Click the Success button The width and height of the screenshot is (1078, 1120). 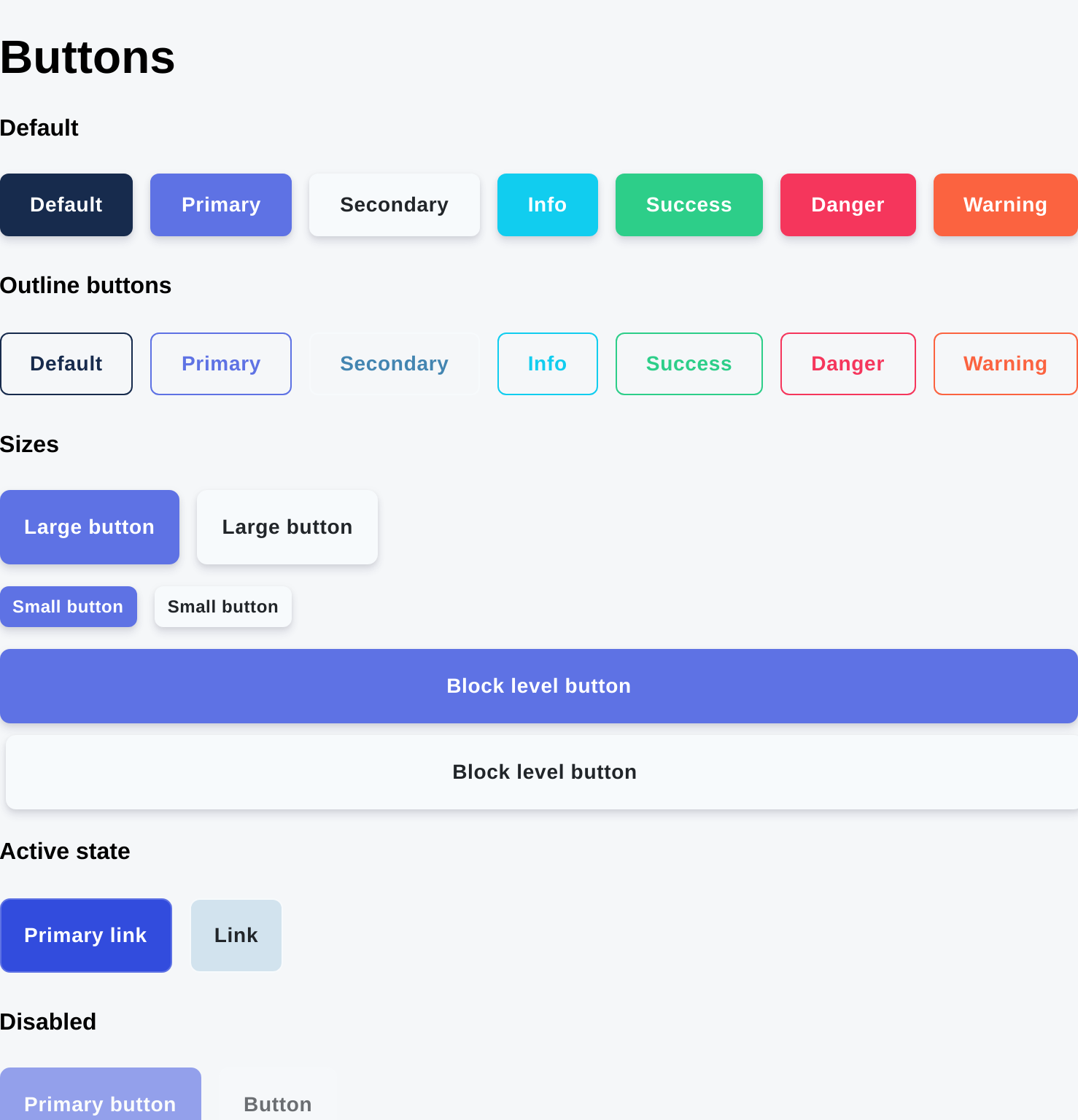point(689,205)
